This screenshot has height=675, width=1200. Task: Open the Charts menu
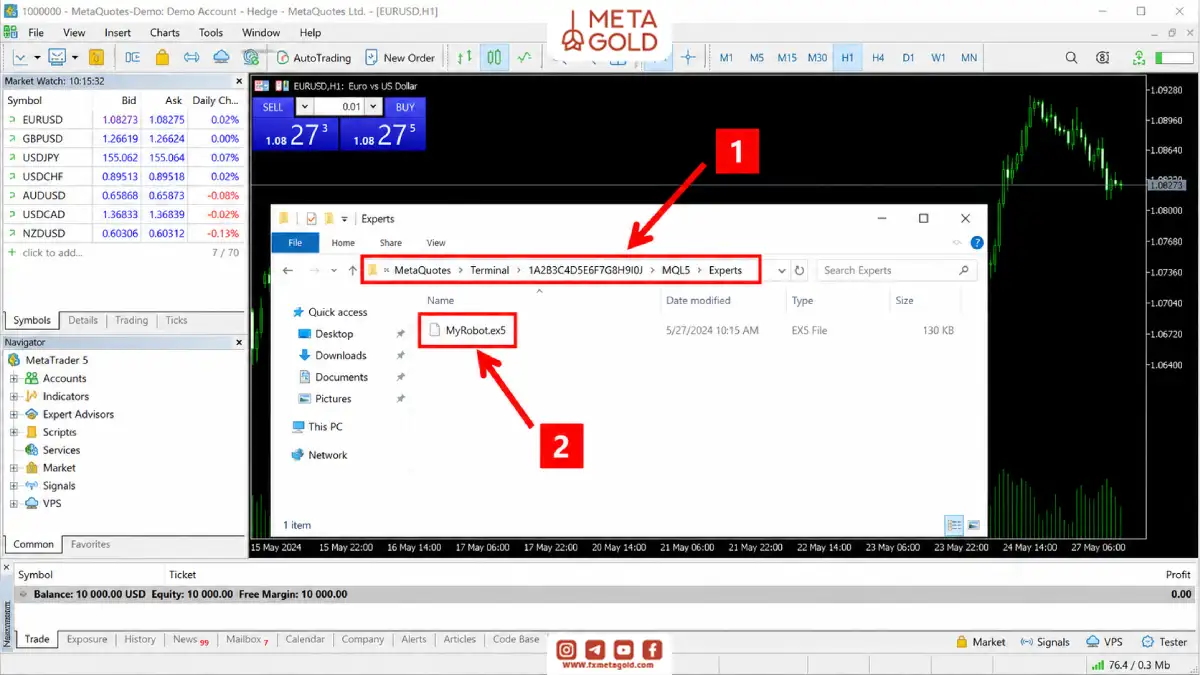pyautogui.click(x=165, y=32)
